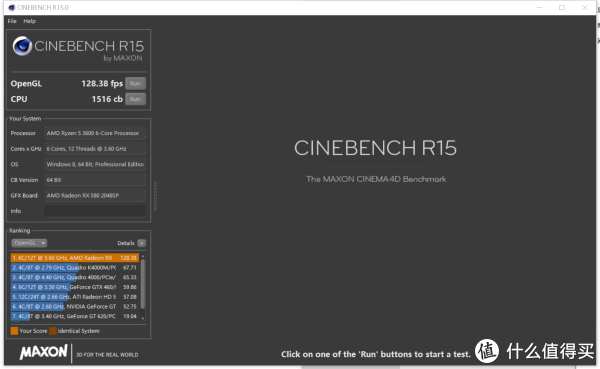Click the GFX Board field Radeon RX 580

[x=95, y=196]
